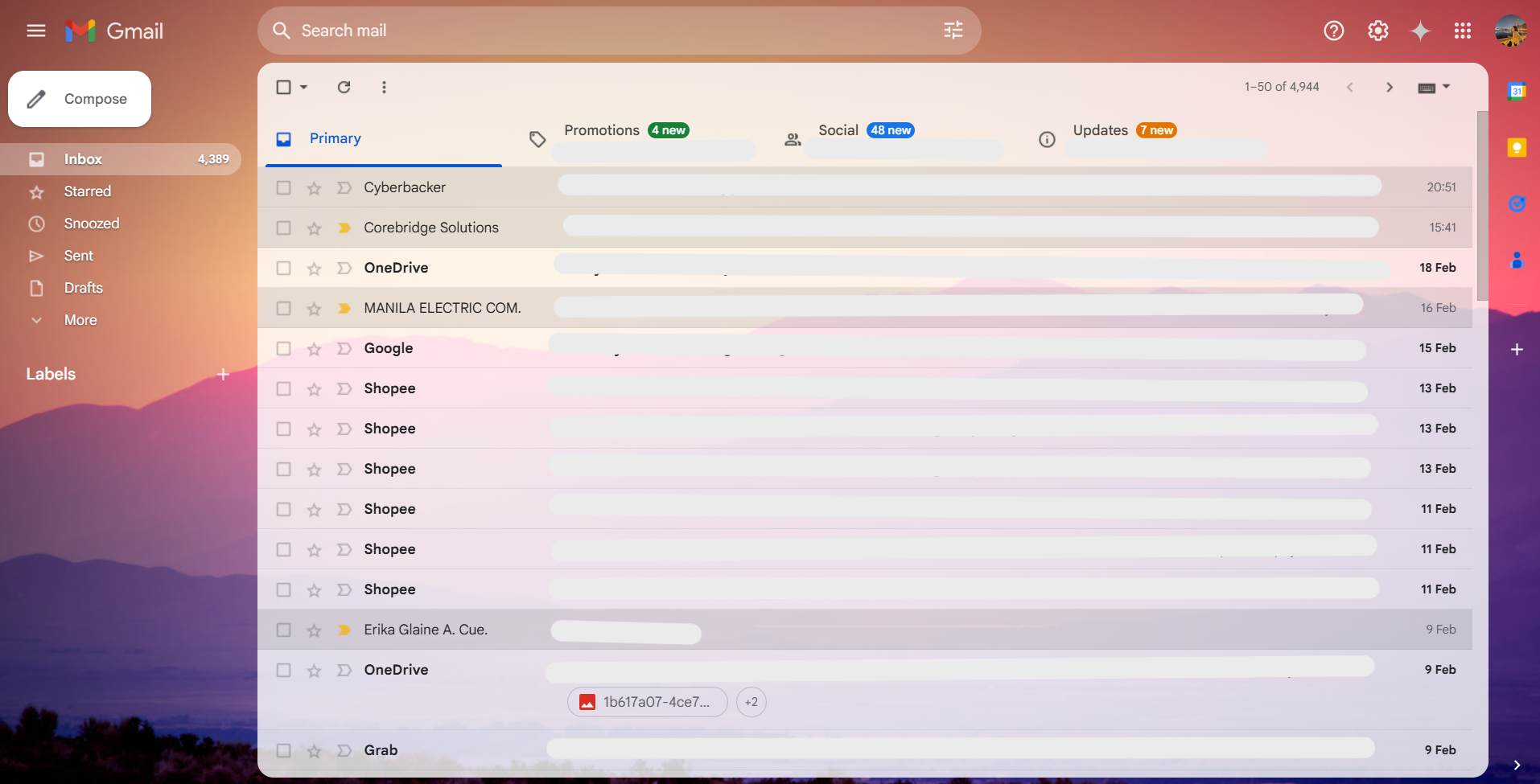1540x784 pixels.
Task: Star the Google email
Action: pos(314,349)
